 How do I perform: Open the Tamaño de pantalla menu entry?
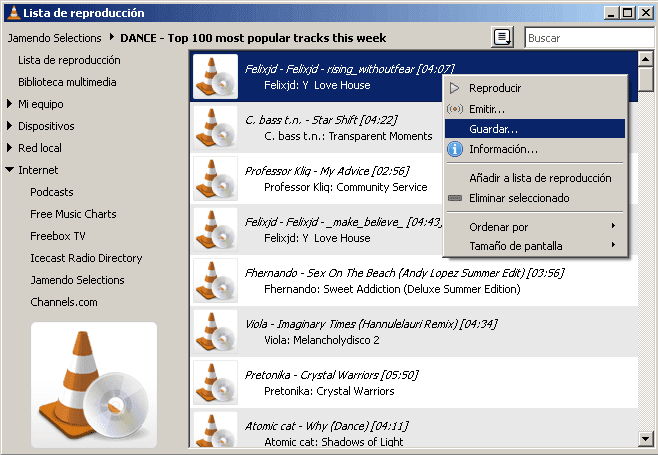click(x=535, y=246)
